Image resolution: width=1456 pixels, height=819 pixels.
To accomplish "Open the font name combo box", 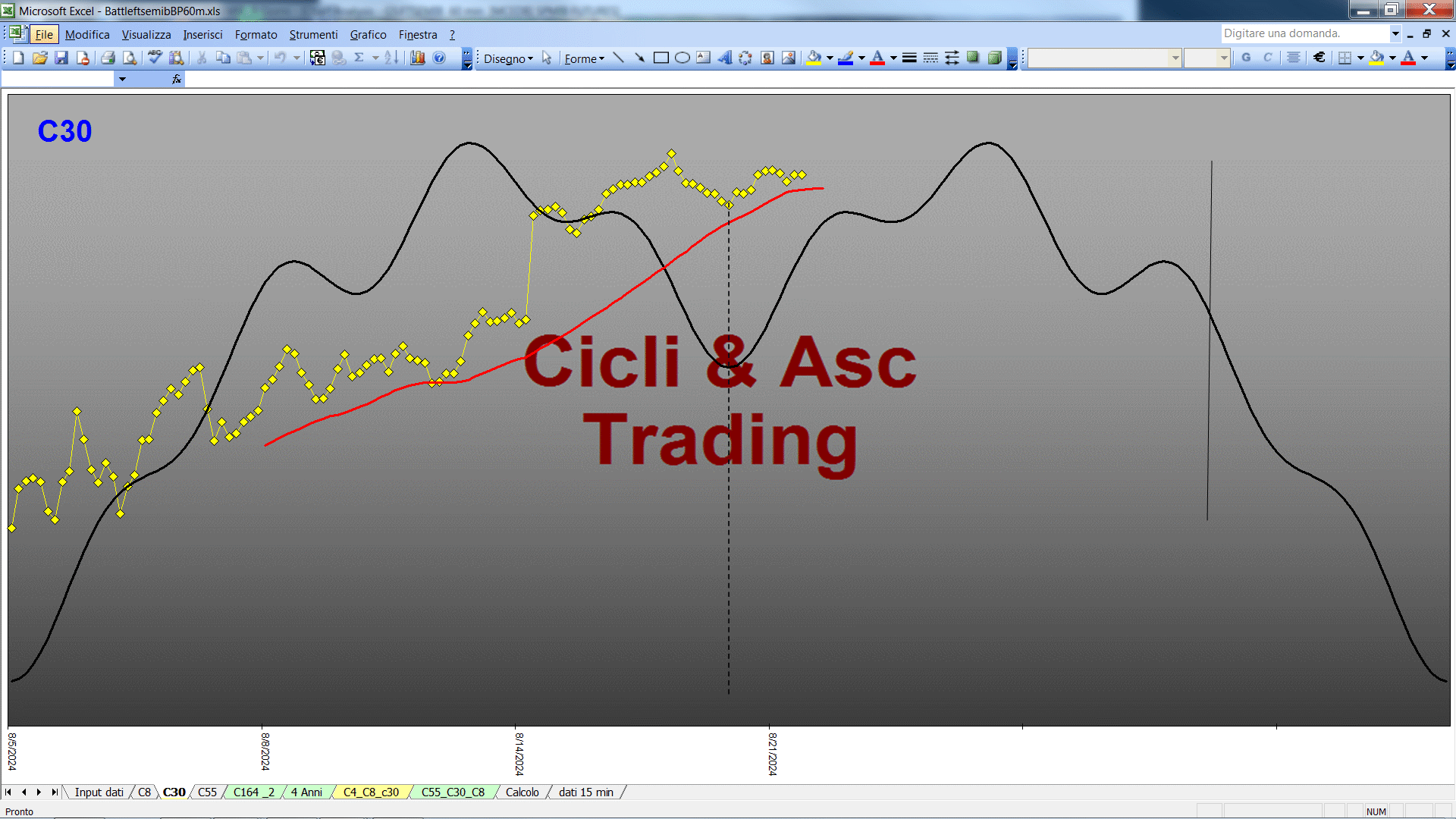I will click(x=1105, y=58).
